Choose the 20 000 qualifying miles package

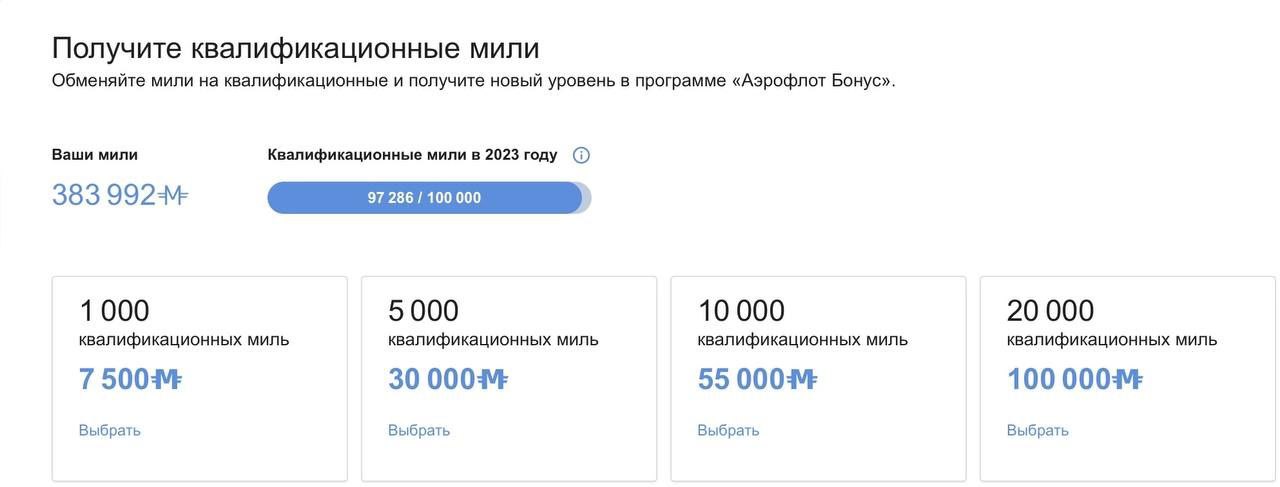point(1038,430)
